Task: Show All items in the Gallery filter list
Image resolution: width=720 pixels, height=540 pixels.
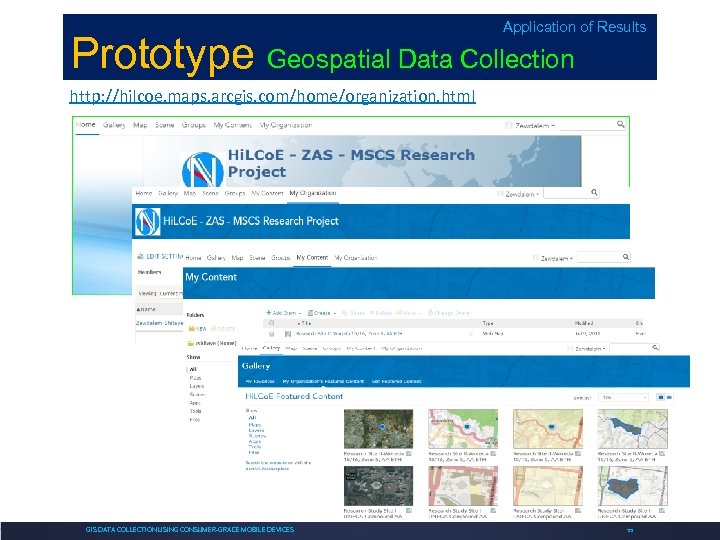Action: (x=252, y=417)
